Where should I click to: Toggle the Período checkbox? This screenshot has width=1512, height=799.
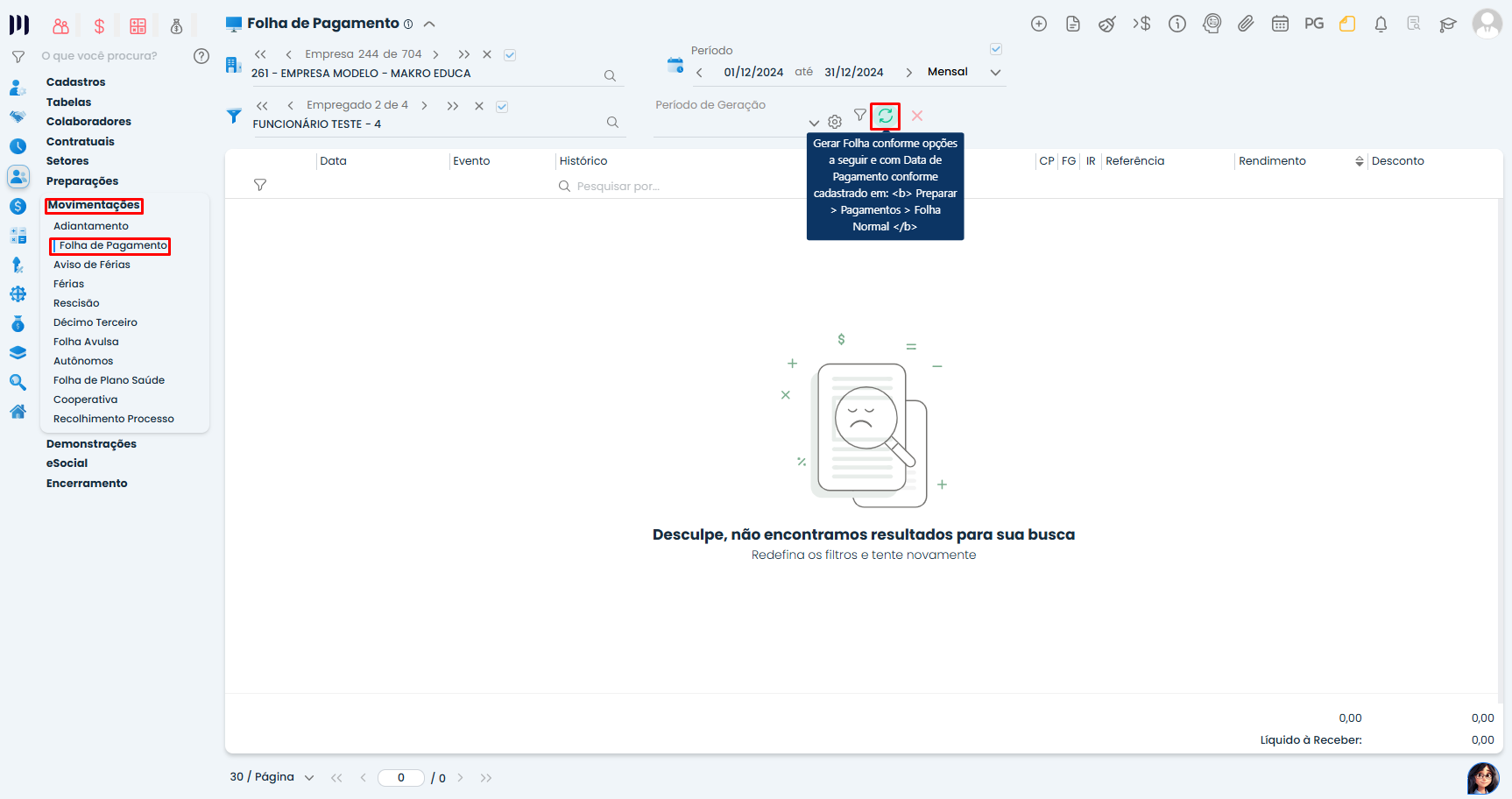[x=996, y=49]
